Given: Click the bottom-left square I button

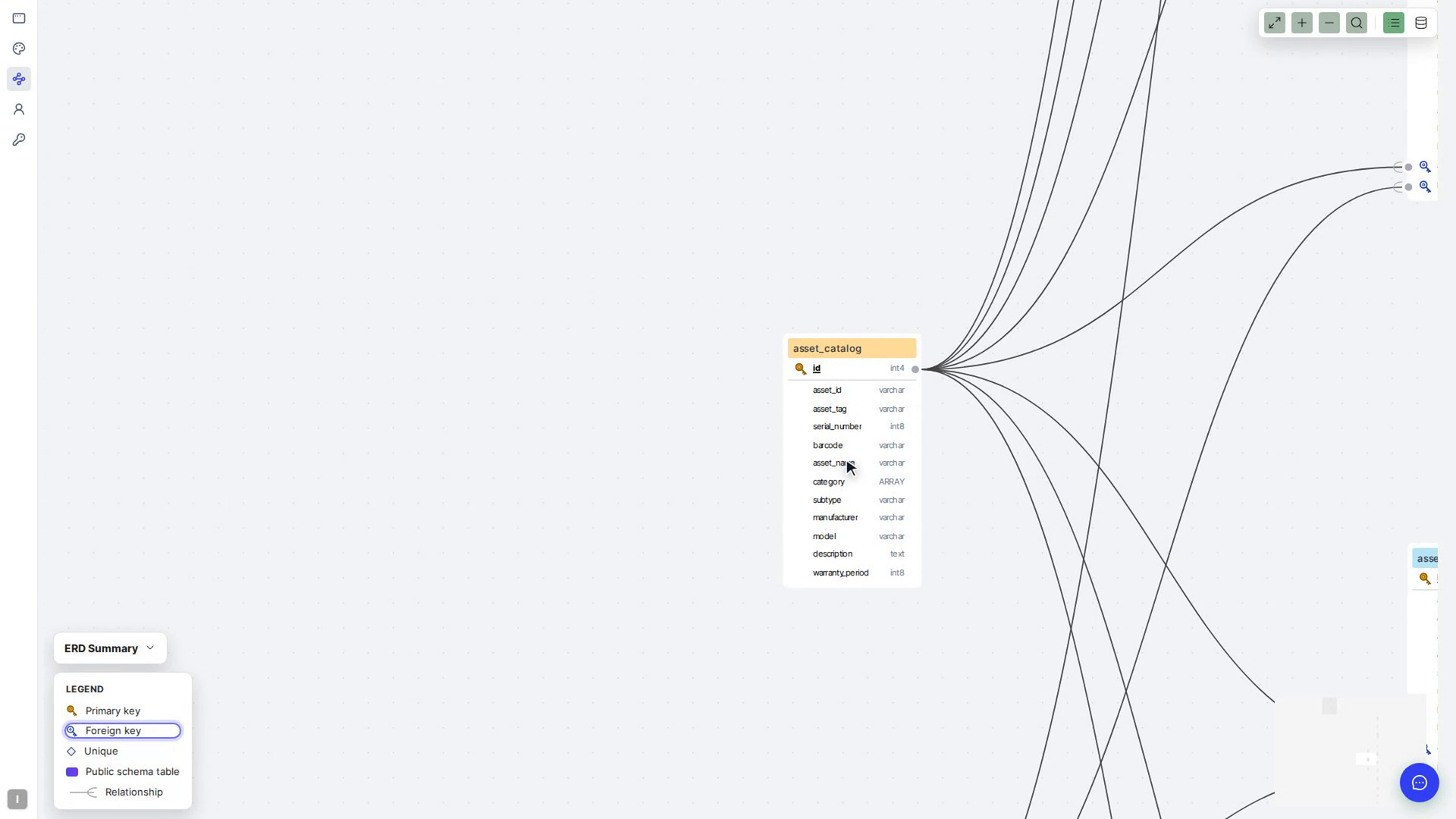Looking at the screenshot, I should (17, 799).
